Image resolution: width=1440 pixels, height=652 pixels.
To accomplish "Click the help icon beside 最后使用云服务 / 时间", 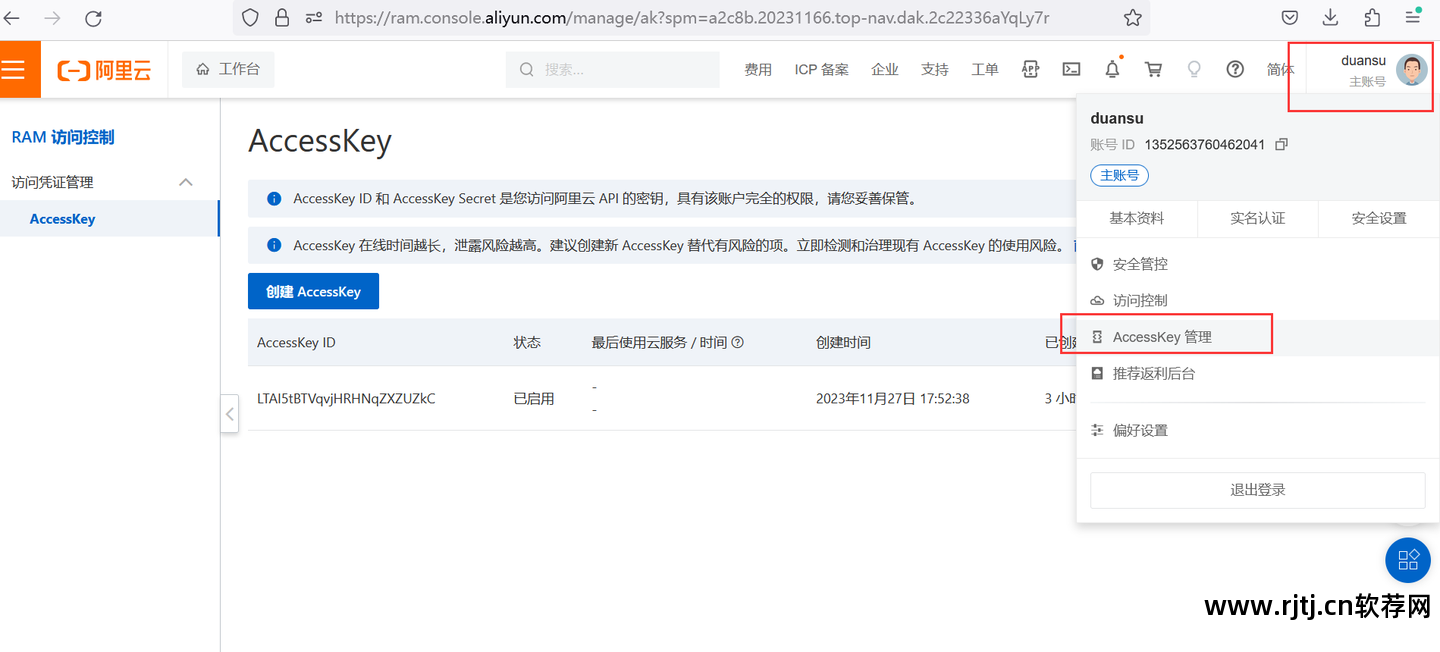I will pos(738,342).
